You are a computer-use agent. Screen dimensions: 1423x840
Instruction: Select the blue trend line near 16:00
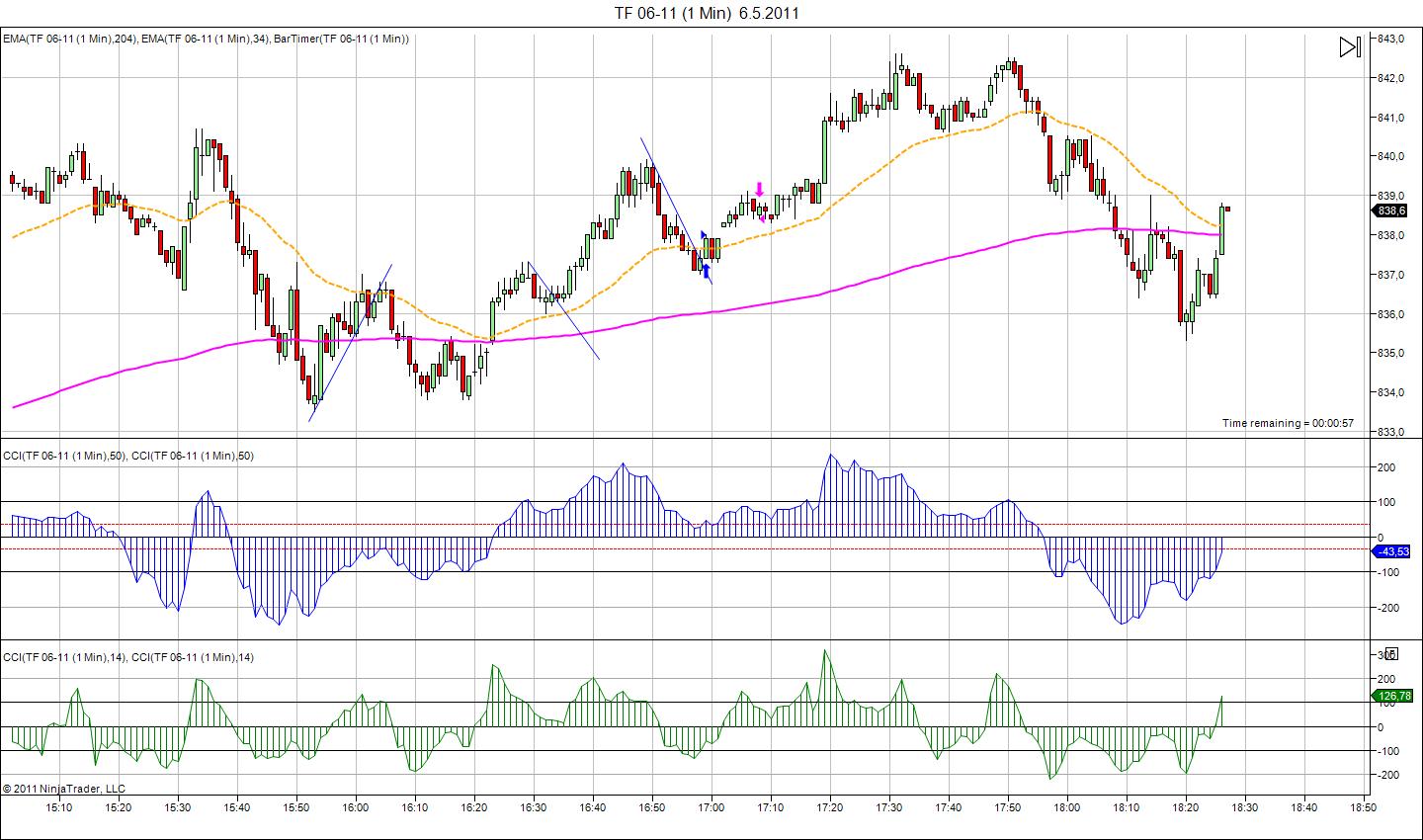click(351, 342)
